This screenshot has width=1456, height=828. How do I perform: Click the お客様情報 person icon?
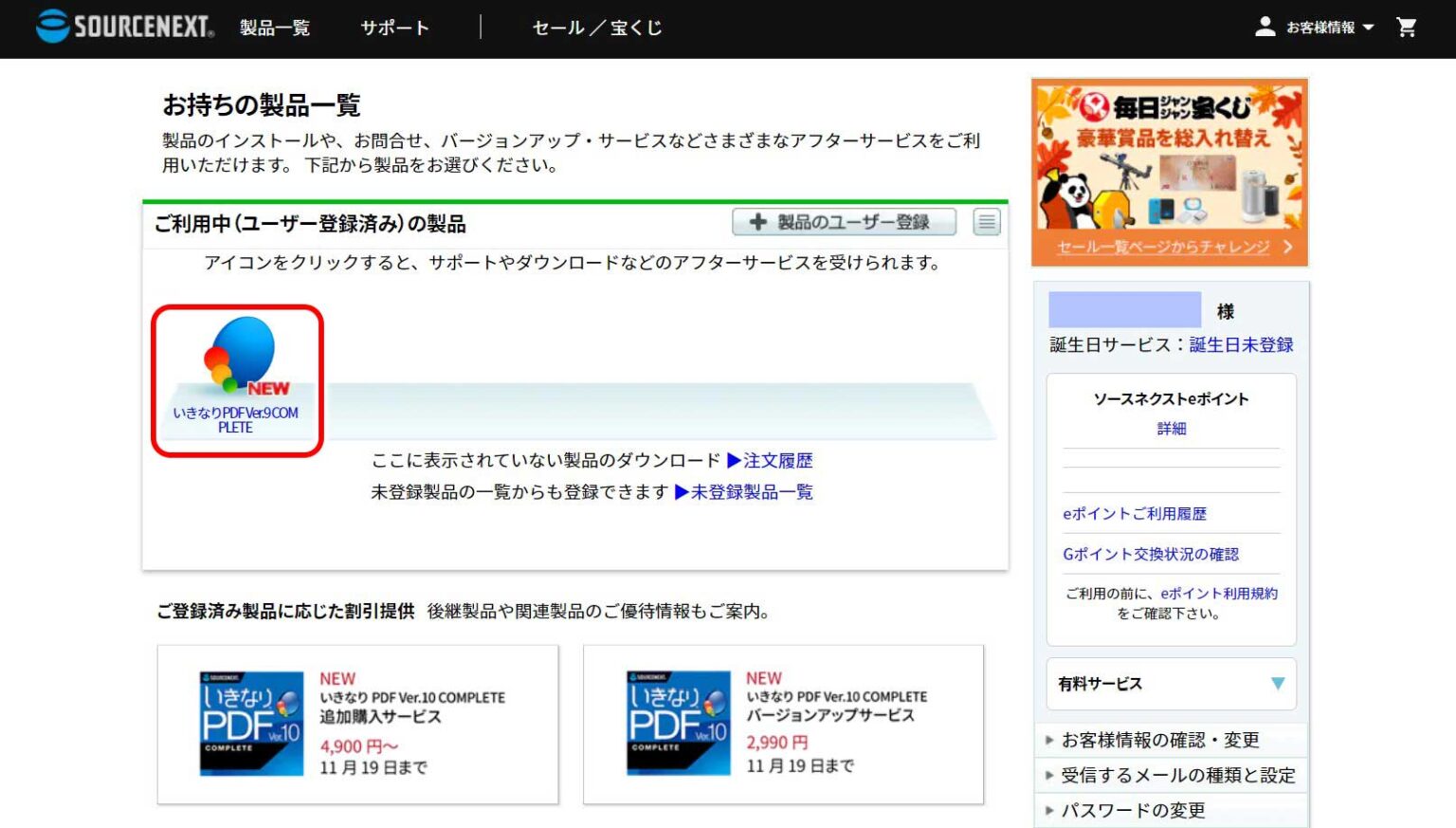point(1265,27)
